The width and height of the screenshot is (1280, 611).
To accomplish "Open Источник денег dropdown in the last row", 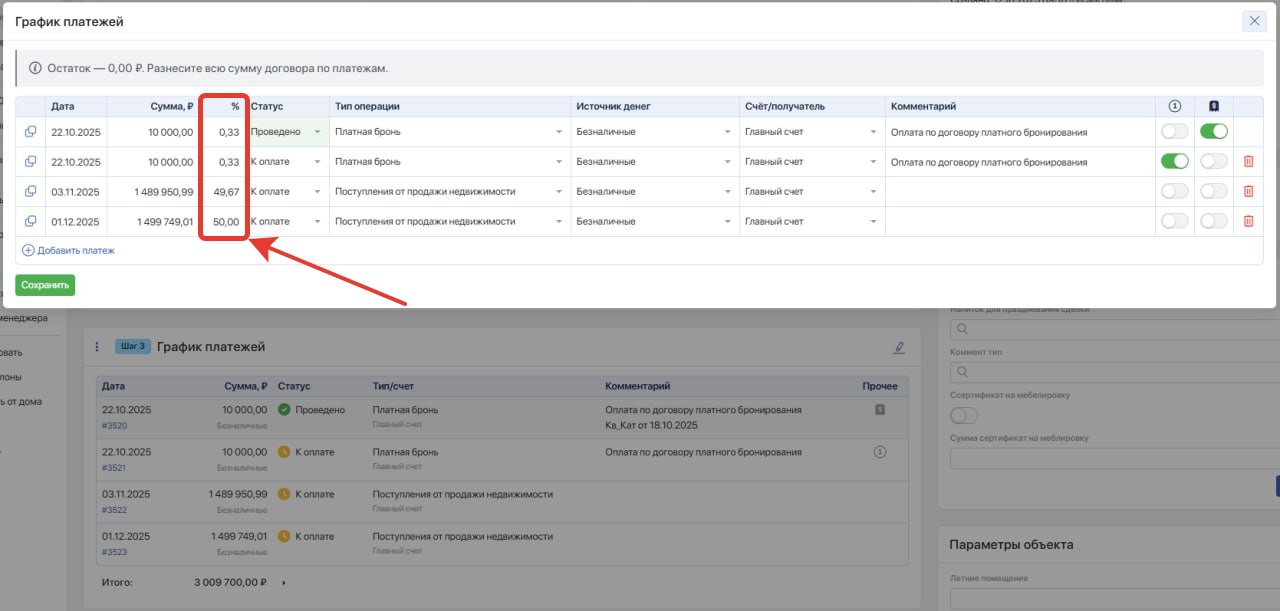I will click(654, 222).
